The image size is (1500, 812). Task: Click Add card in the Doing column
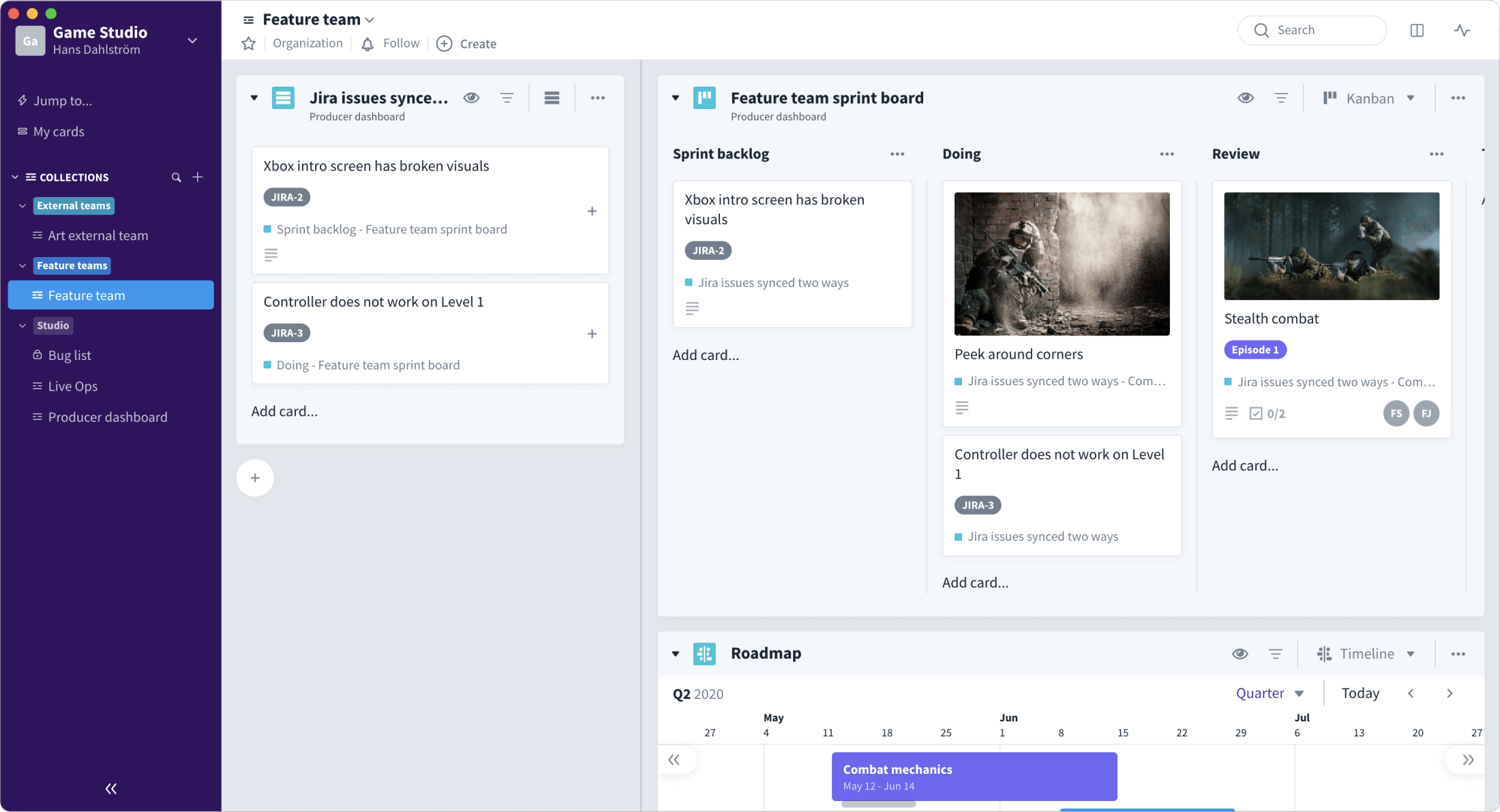tap(976, 582)
